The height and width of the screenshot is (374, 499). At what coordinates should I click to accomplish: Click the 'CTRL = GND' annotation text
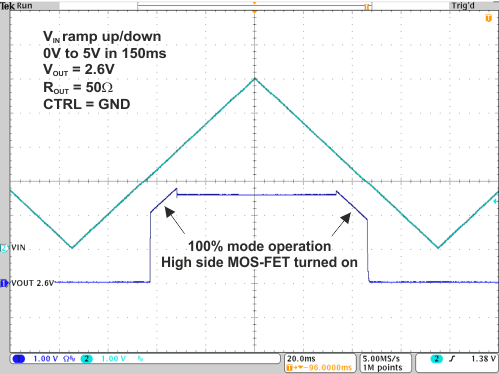coord(87,104)
